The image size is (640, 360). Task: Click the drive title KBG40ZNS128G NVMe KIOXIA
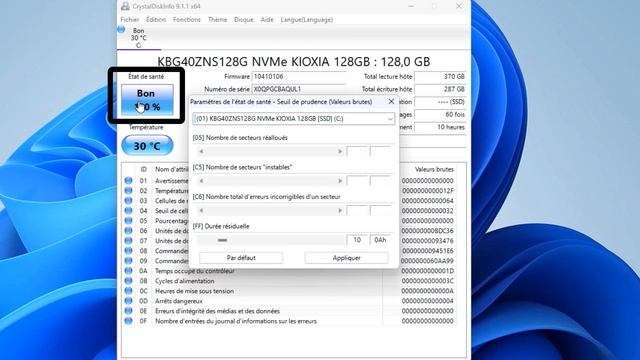[293, 62]
